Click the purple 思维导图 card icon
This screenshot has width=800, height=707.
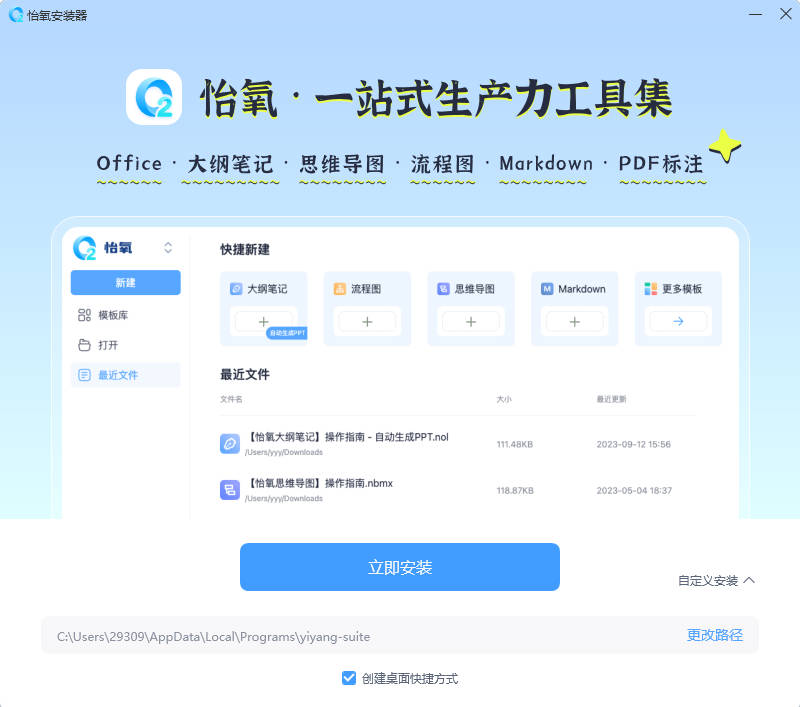pyautogui.click(x=443, y=289)
